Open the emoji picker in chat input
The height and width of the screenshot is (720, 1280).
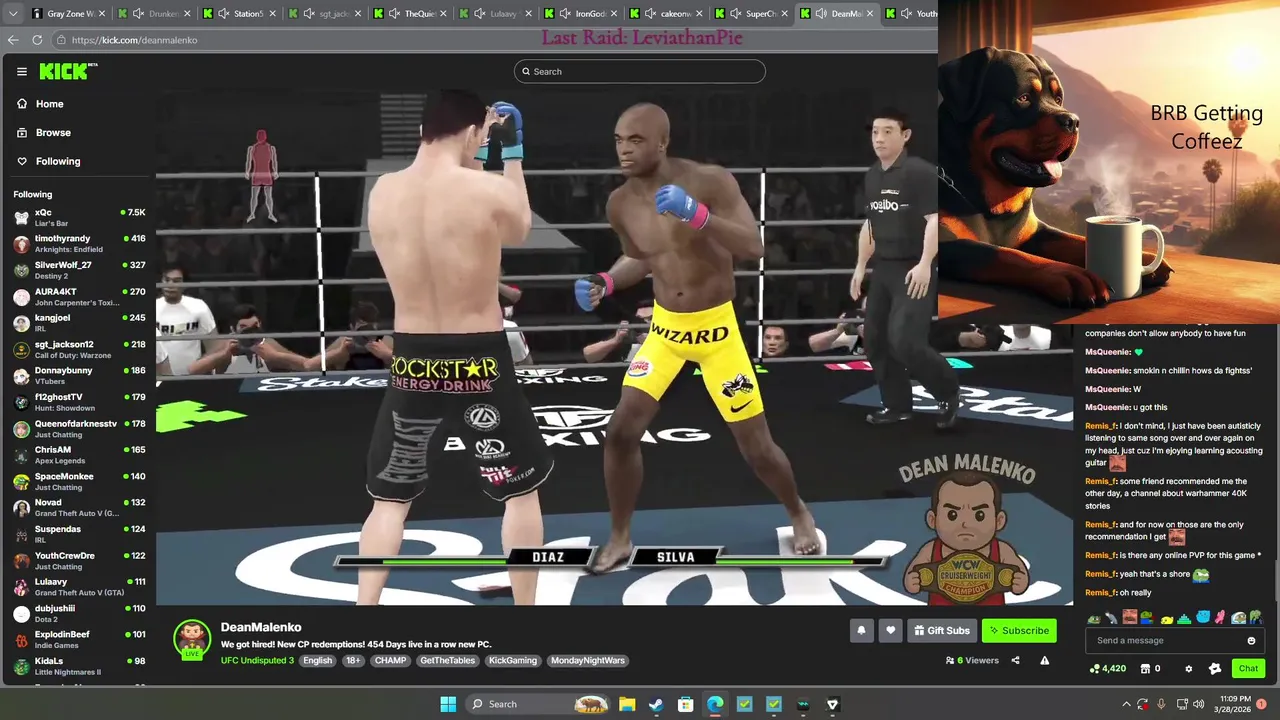1251,641
